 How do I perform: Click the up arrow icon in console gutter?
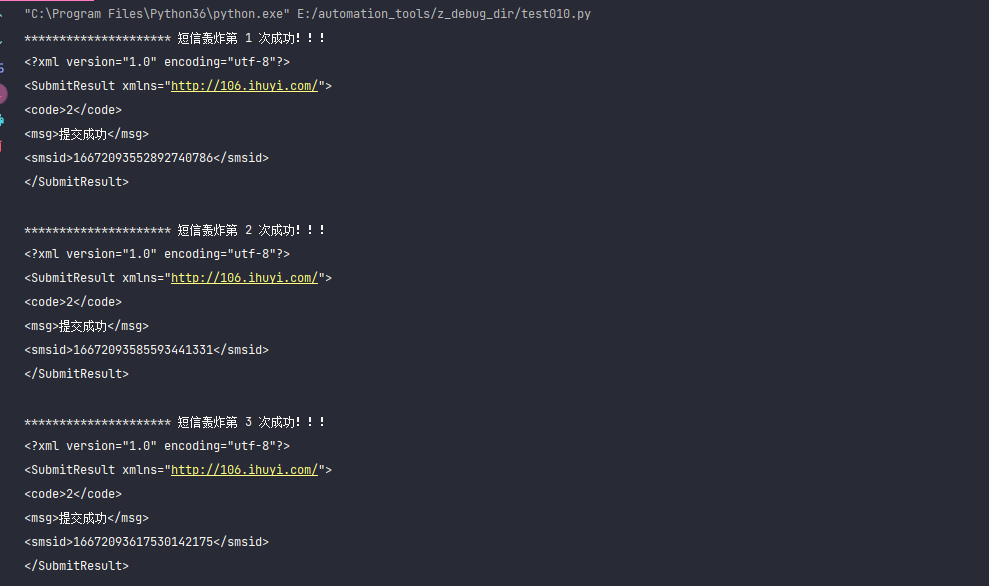(x=1, y=14)
